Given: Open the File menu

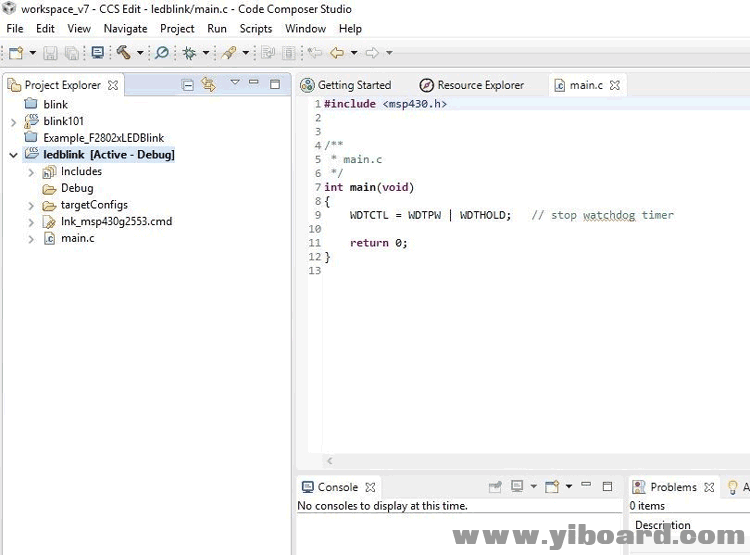Looking at the screenshot, I should (x=15, y=29).
